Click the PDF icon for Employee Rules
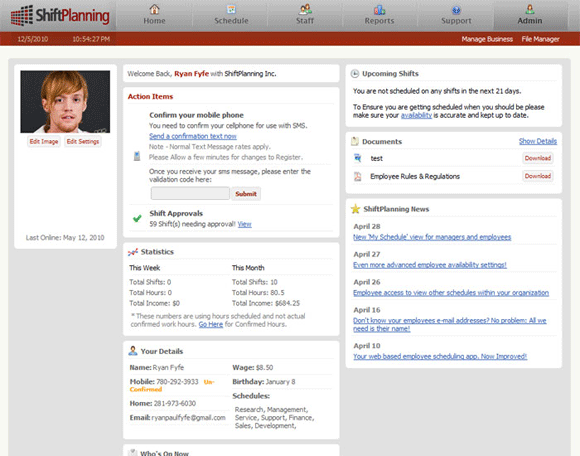 [357, 176]
